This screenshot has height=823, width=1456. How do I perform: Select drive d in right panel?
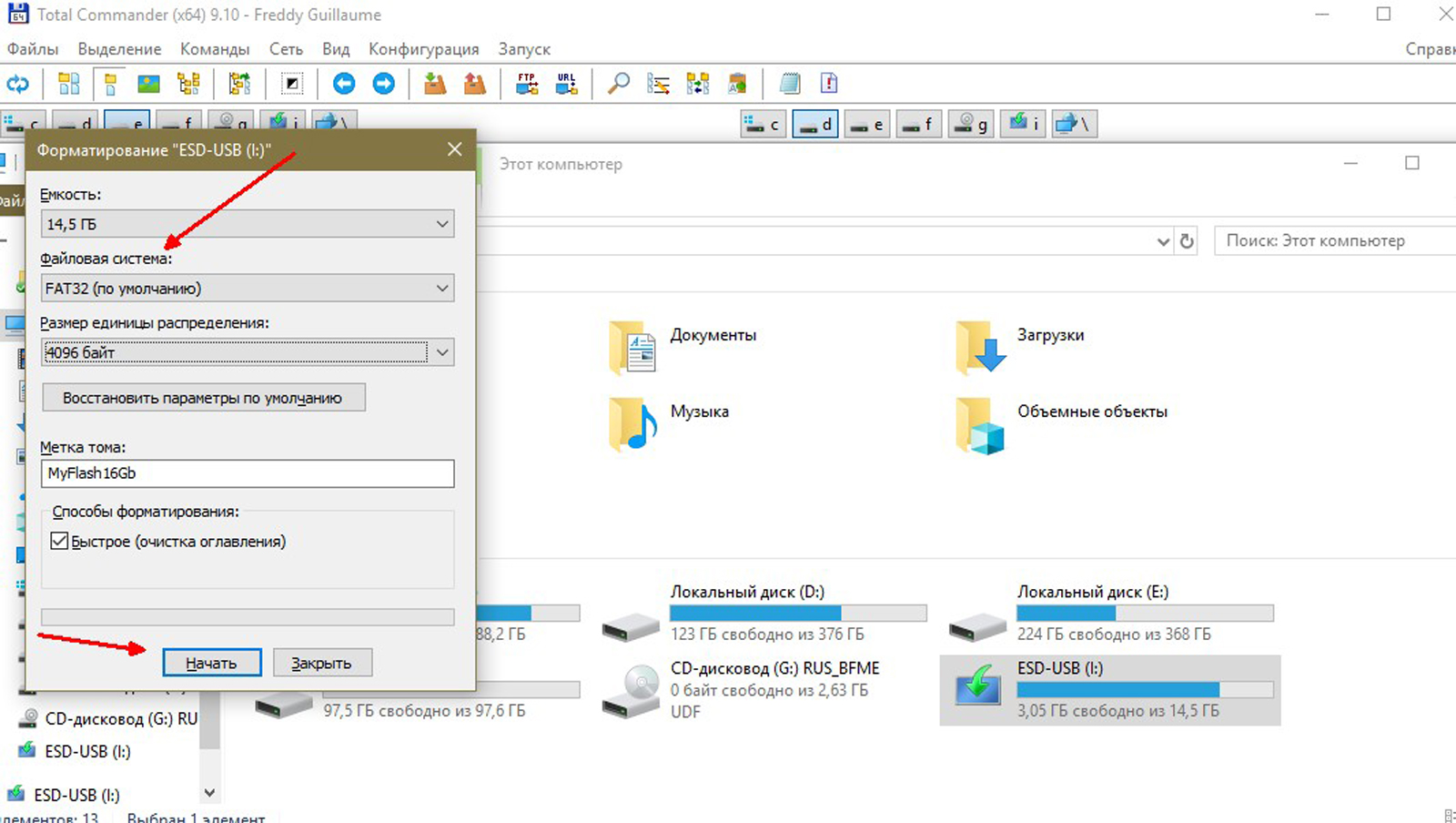click(x=814, y=125)
